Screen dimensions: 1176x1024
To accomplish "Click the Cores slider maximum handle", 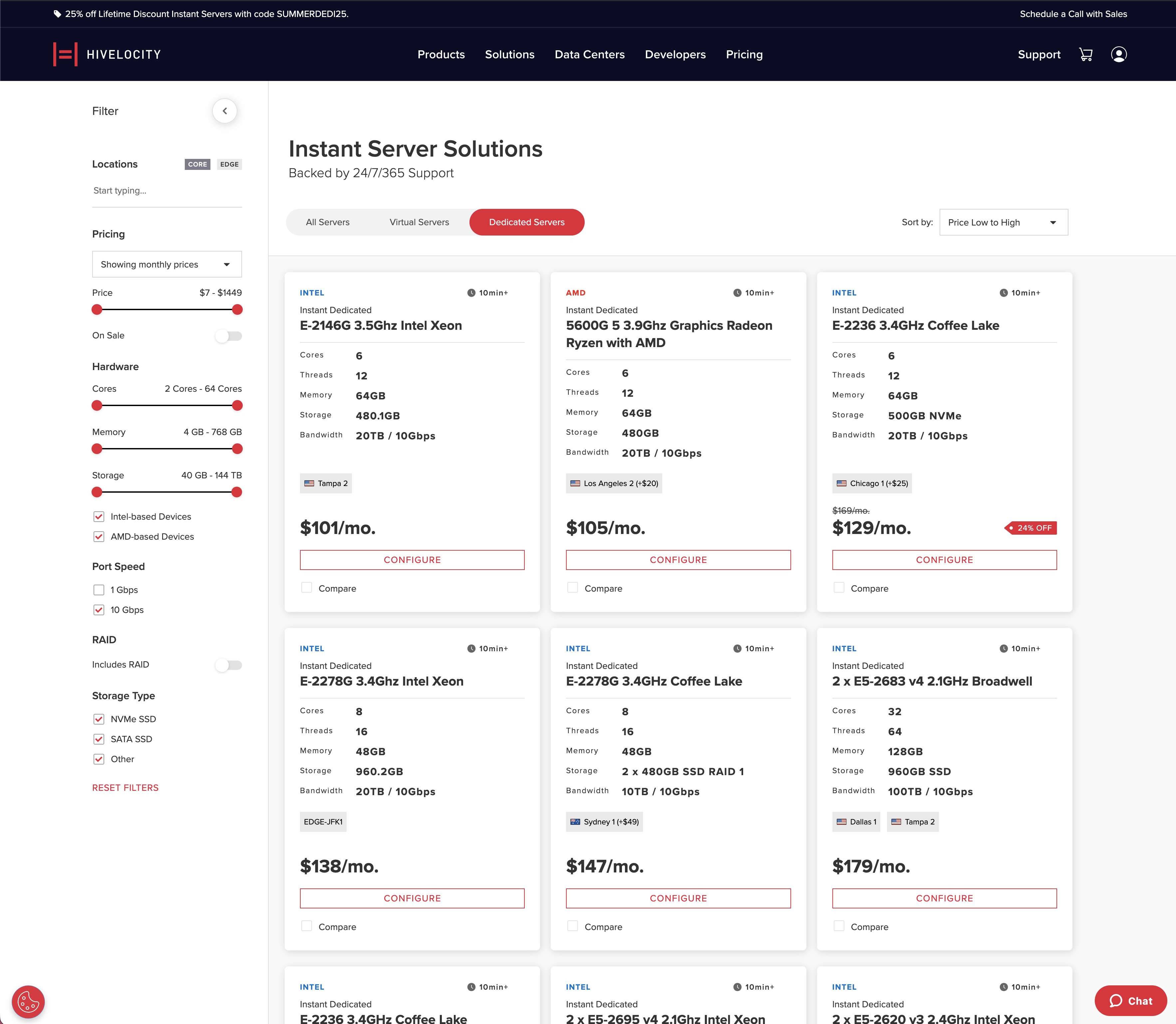I will coord(237,406).
